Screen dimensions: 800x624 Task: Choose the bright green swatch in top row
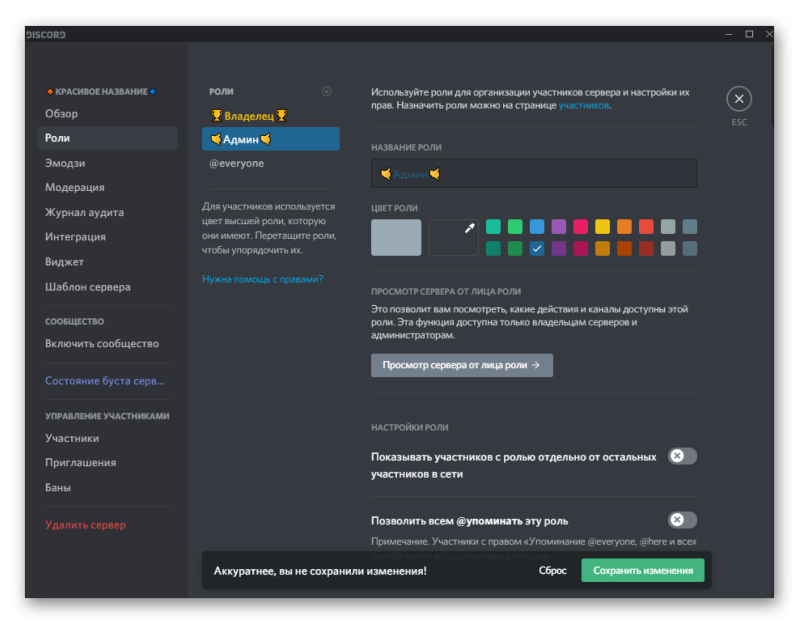click(515, 226)
